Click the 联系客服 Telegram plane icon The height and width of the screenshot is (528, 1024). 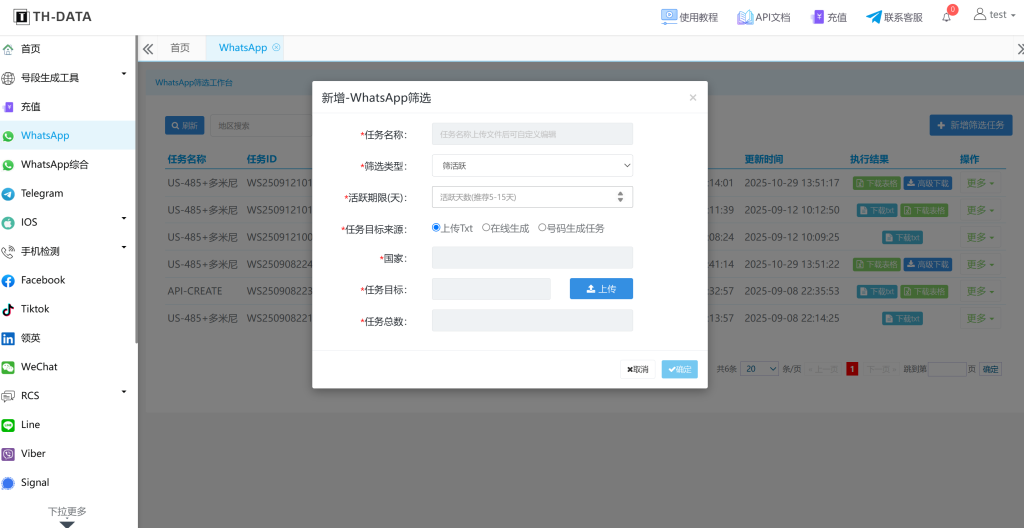(x=874, y=18)
